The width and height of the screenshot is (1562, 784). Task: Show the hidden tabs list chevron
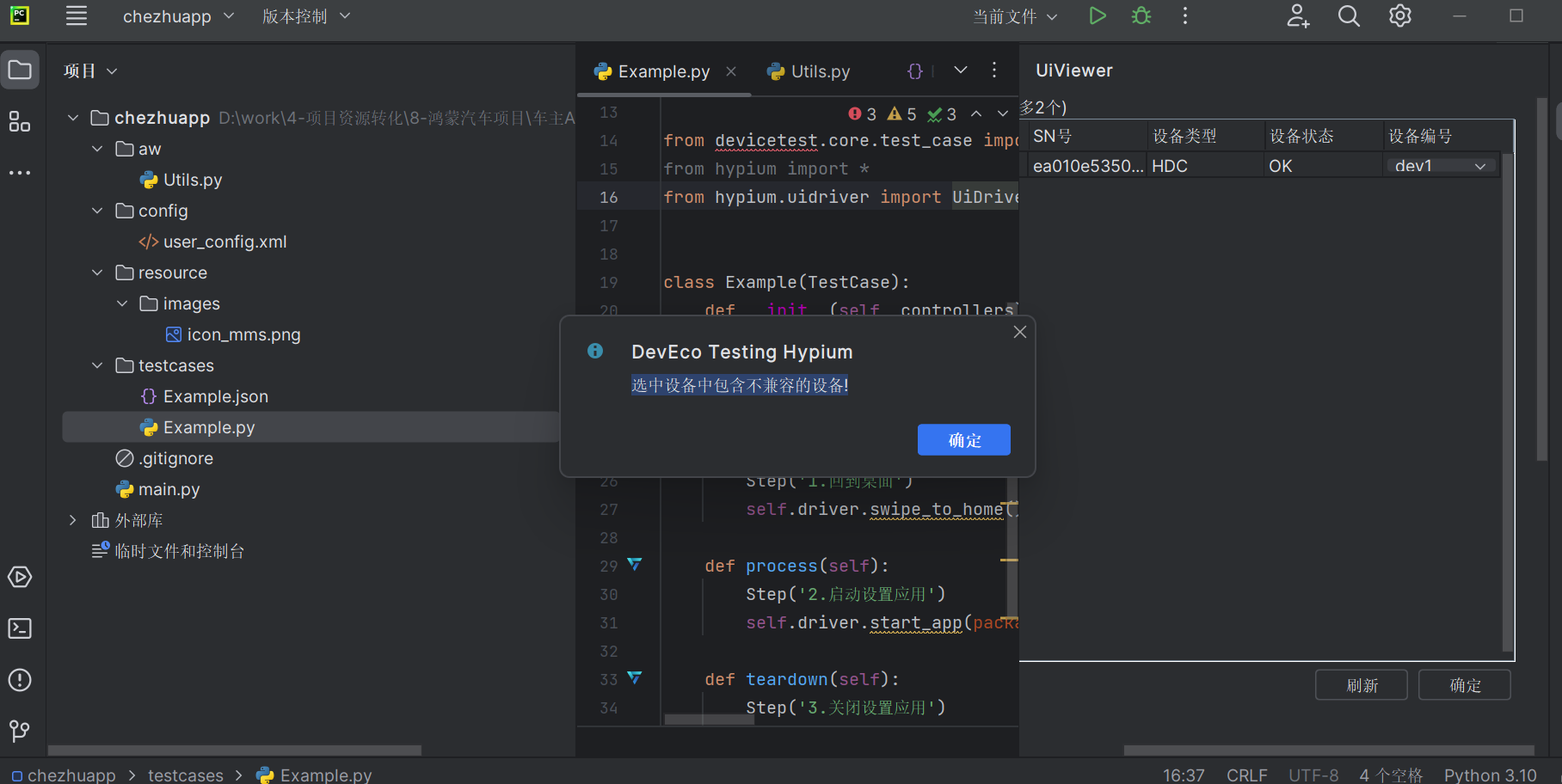pos(961,70)
